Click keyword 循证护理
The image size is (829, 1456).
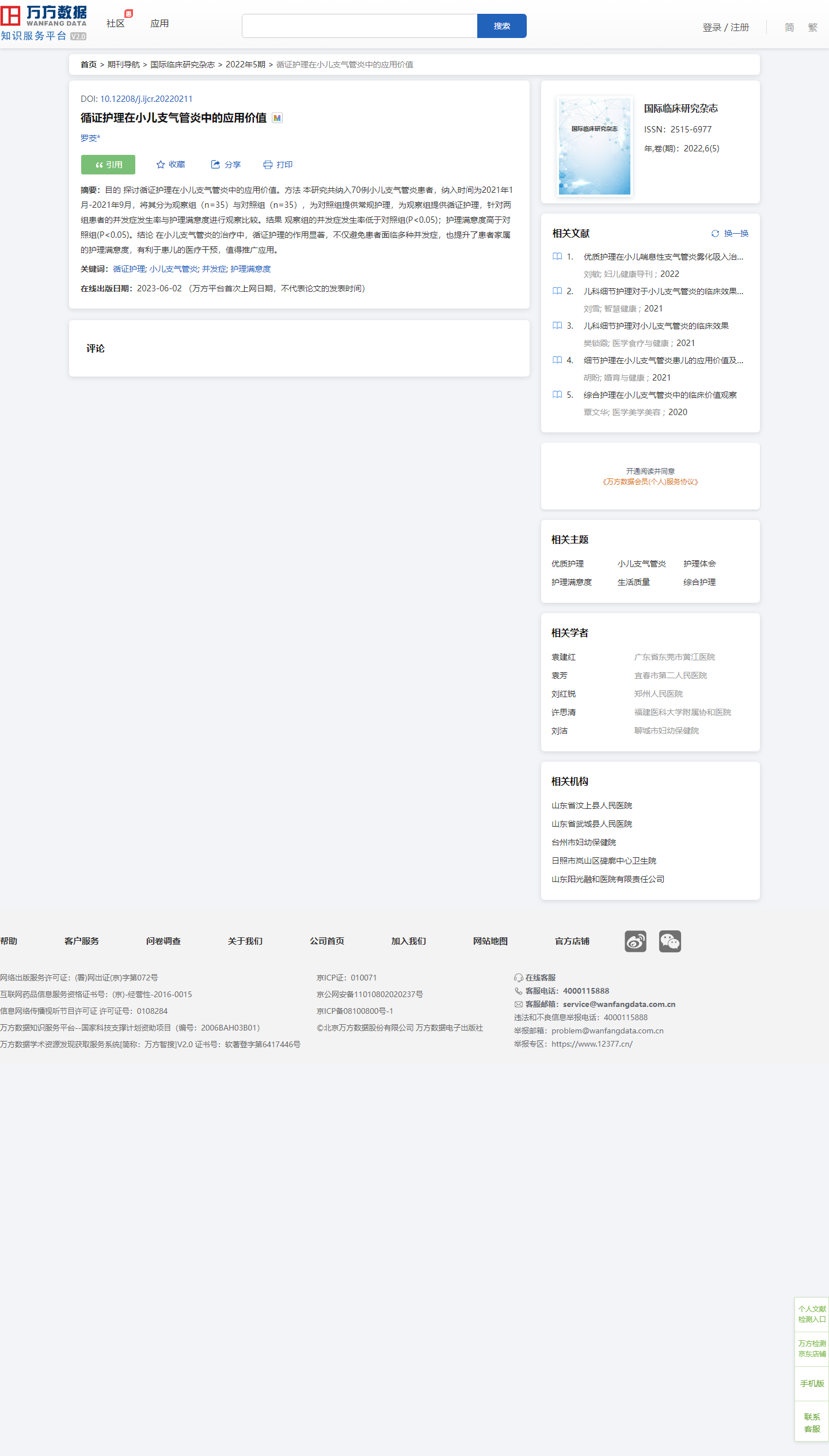(x=129, y=269)
